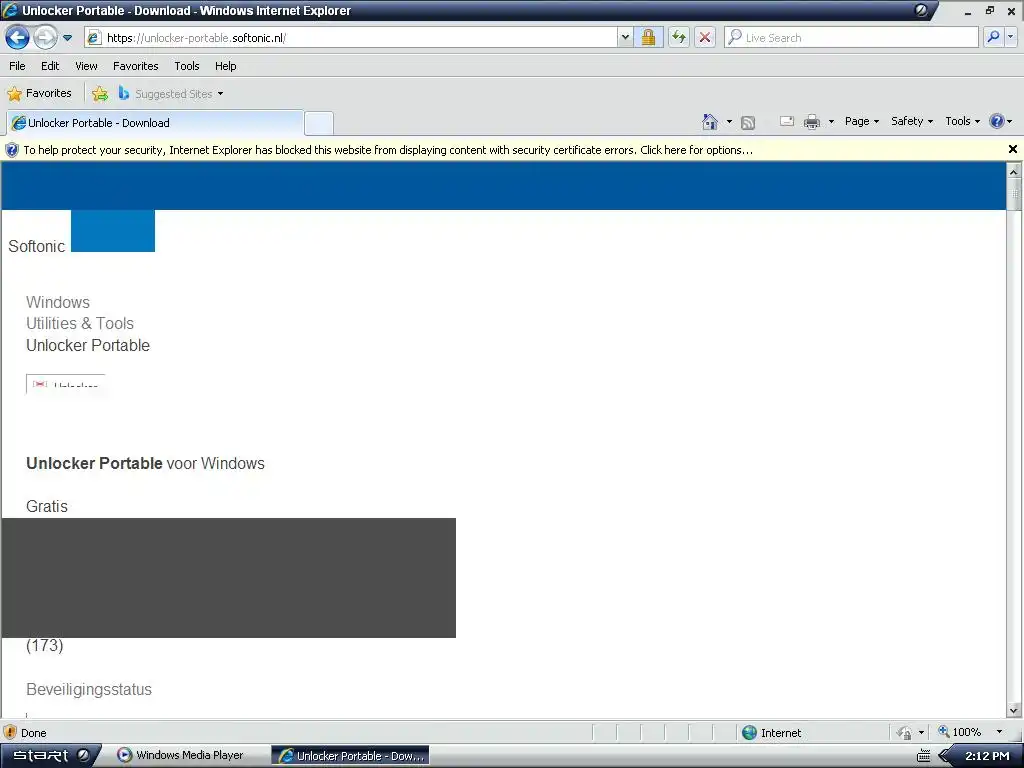Select the Unlocker Portable - Download tab

[x=155, y=123]
